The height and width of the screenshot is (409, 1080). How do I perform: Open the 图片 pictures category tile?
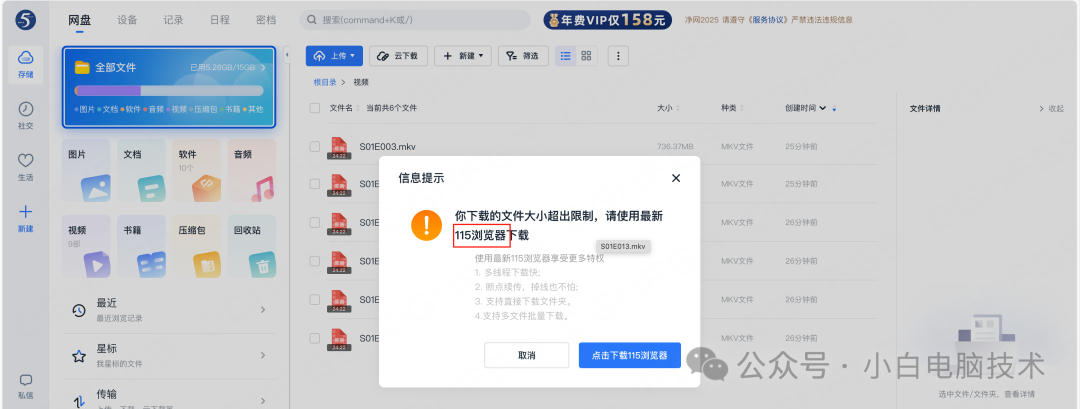coord(86,171)
